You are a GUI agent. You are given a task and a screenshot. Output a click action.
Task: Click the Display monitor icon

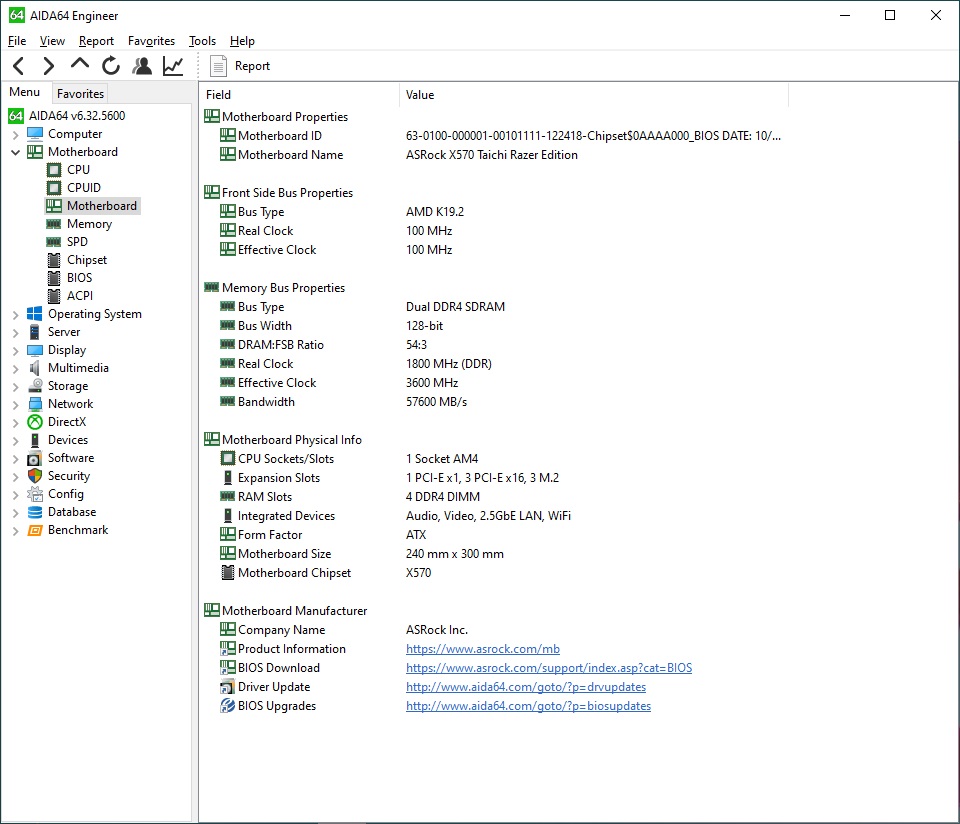[x=35, y=350]
